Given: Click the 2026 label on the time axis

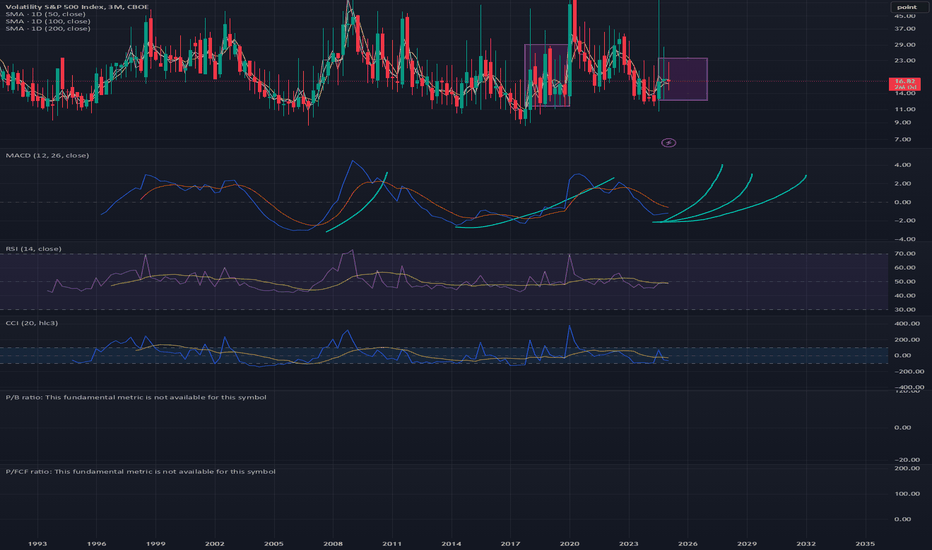Looking at the screenshot, I should (688, 543).
